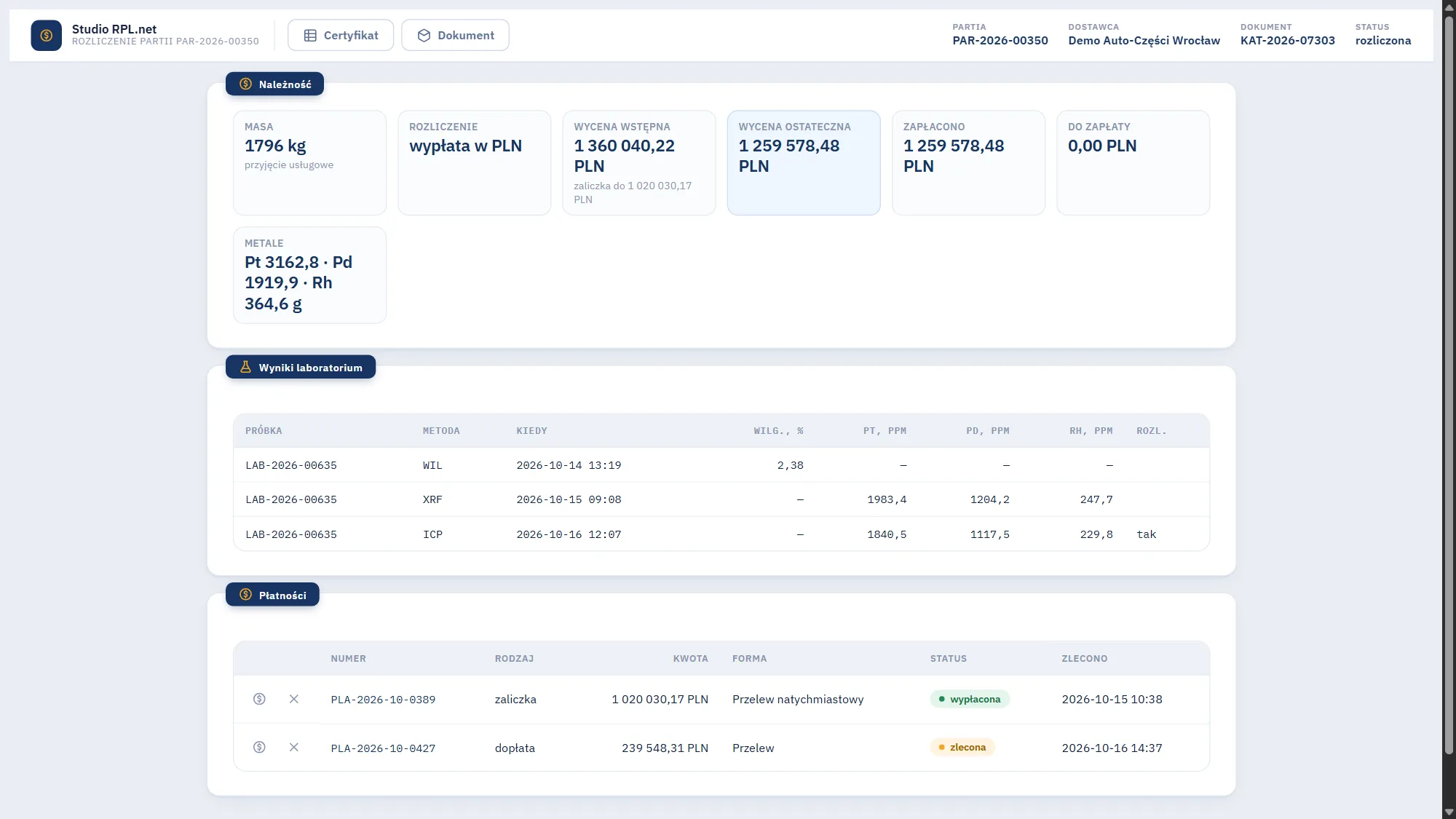The image size is (1456, 819).
Task: Click the partia value PAR-2026-00350 in header
Action: point(1000,41)
